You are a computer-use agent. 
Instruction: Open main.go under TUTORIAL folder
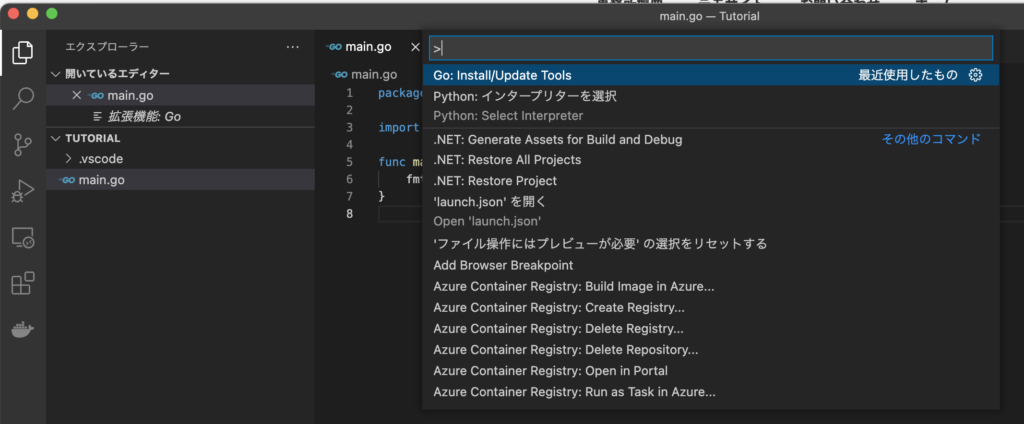180,180
